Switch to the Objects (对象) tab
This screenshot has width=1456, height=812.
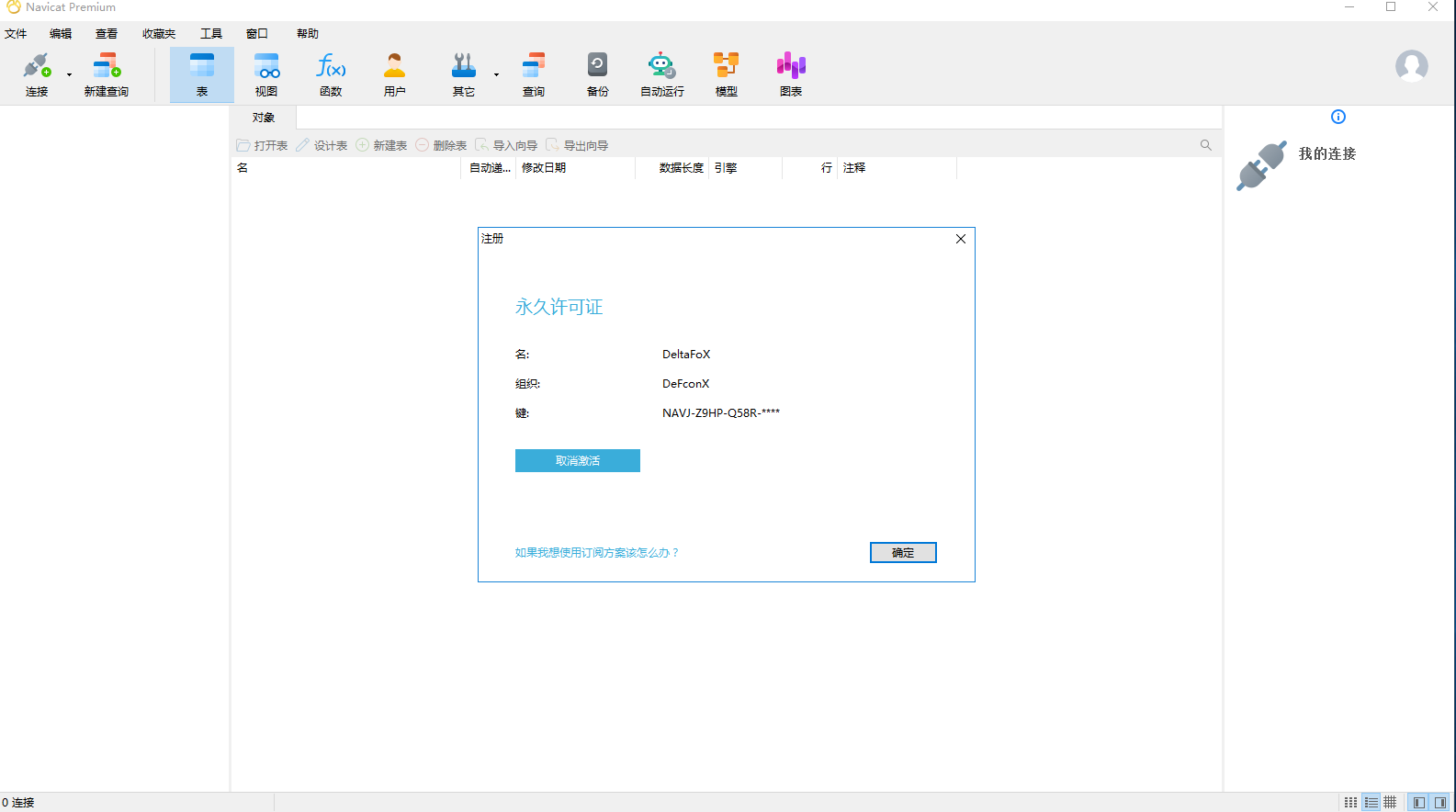click(x=264, y=118)
